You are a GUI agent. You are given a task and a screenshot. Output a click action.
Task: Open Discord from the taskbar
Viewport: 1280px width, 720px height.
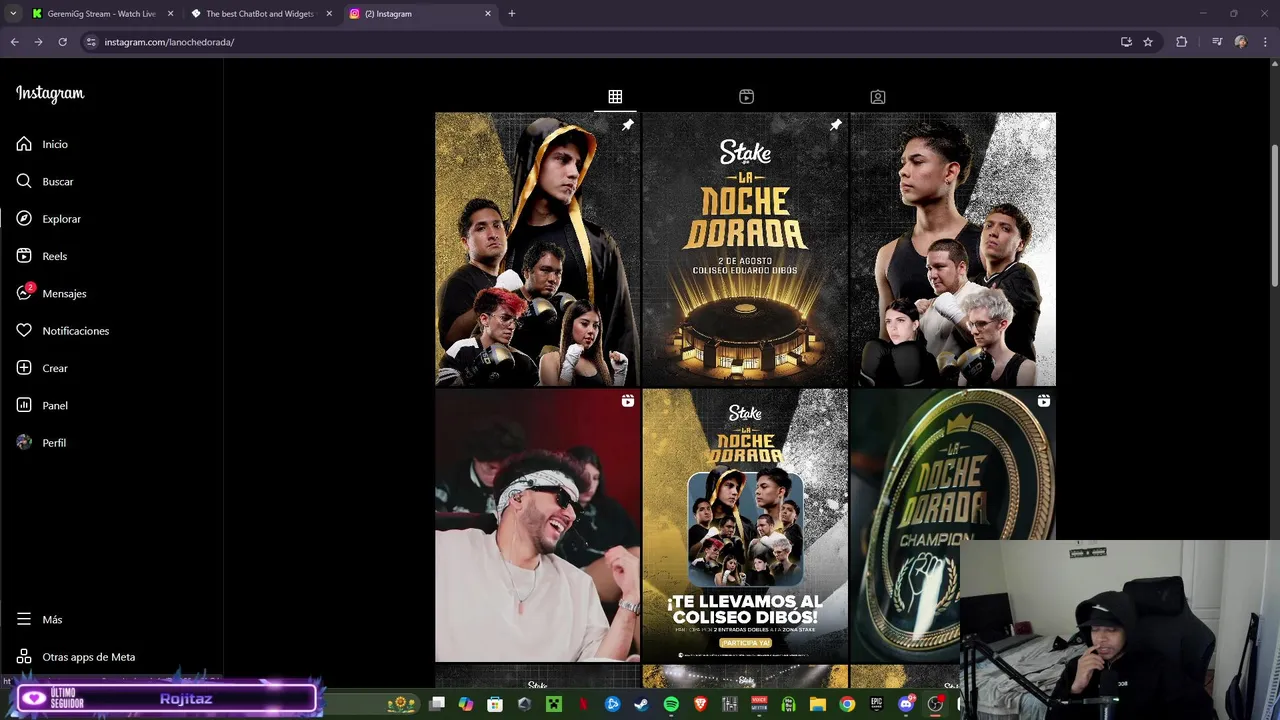906,704
